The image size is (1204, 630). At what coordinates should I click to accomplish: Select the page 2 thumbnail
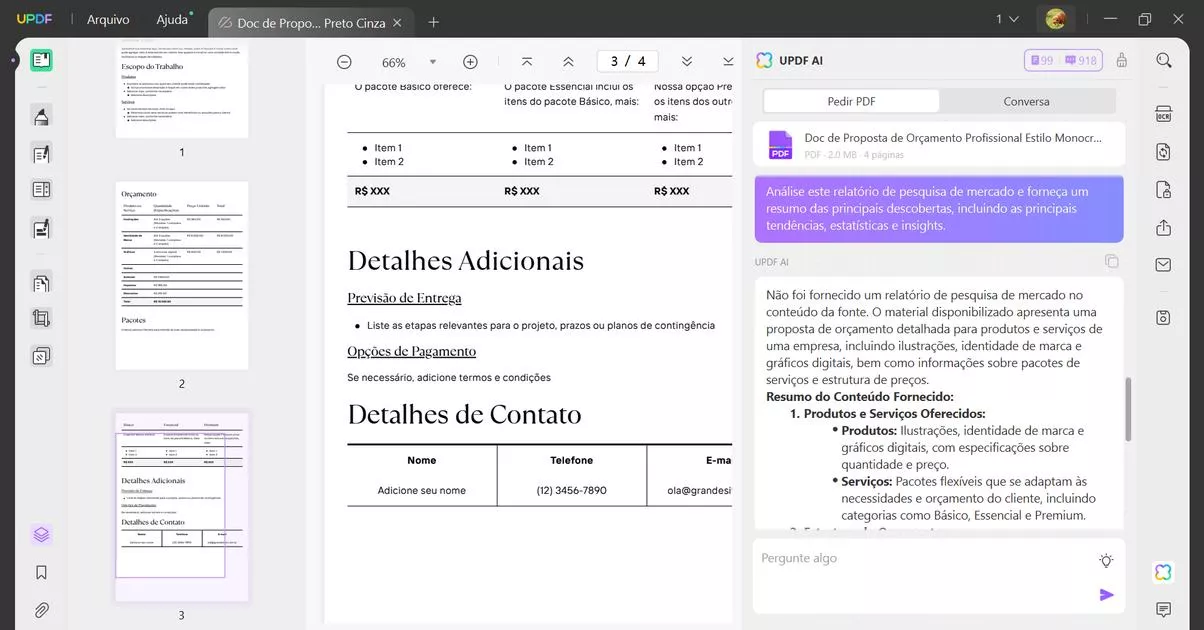coord(181,274)
